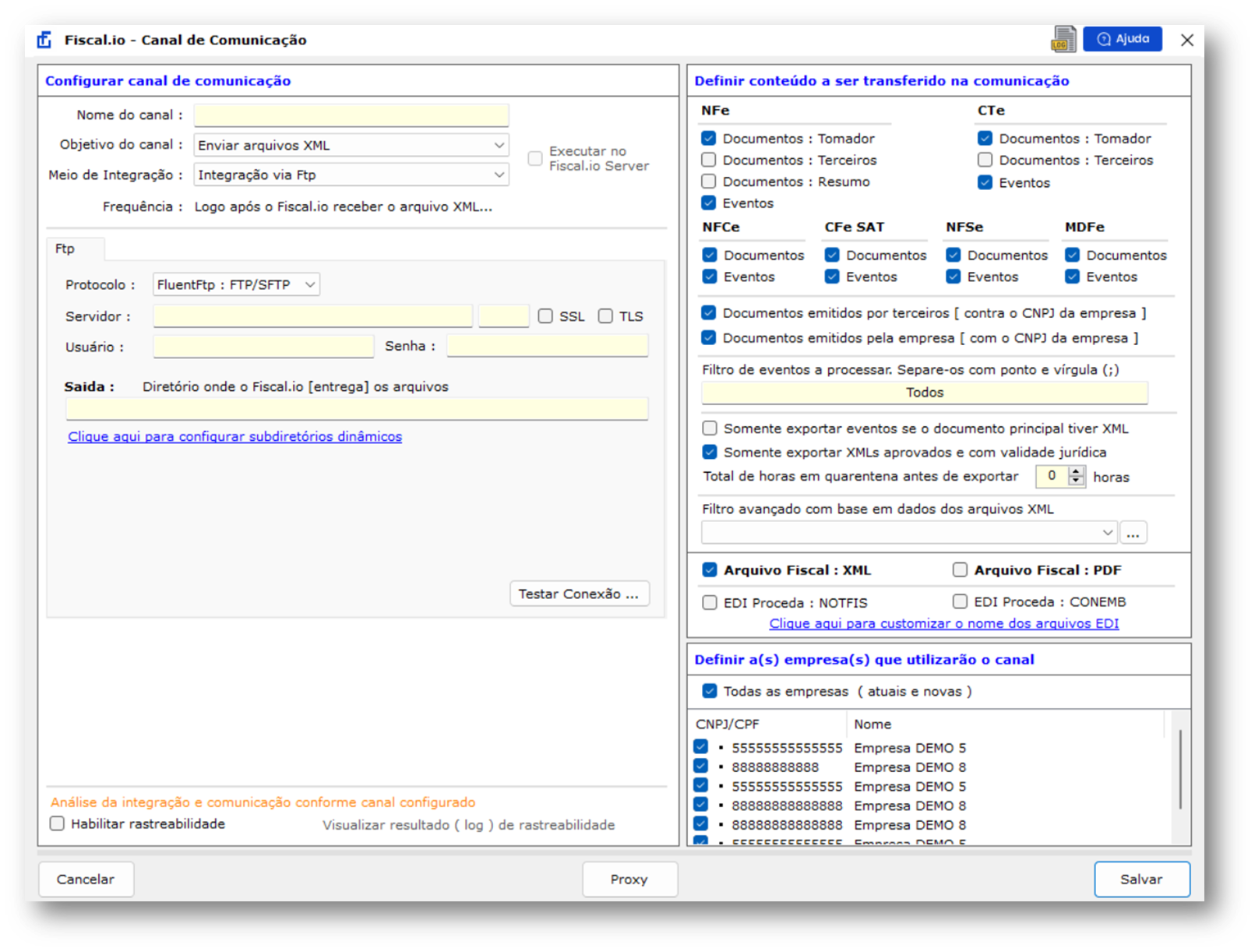Check NFe Documentos : Resumo
Viewport: 1255px width, 952px height.
(708, 182)
